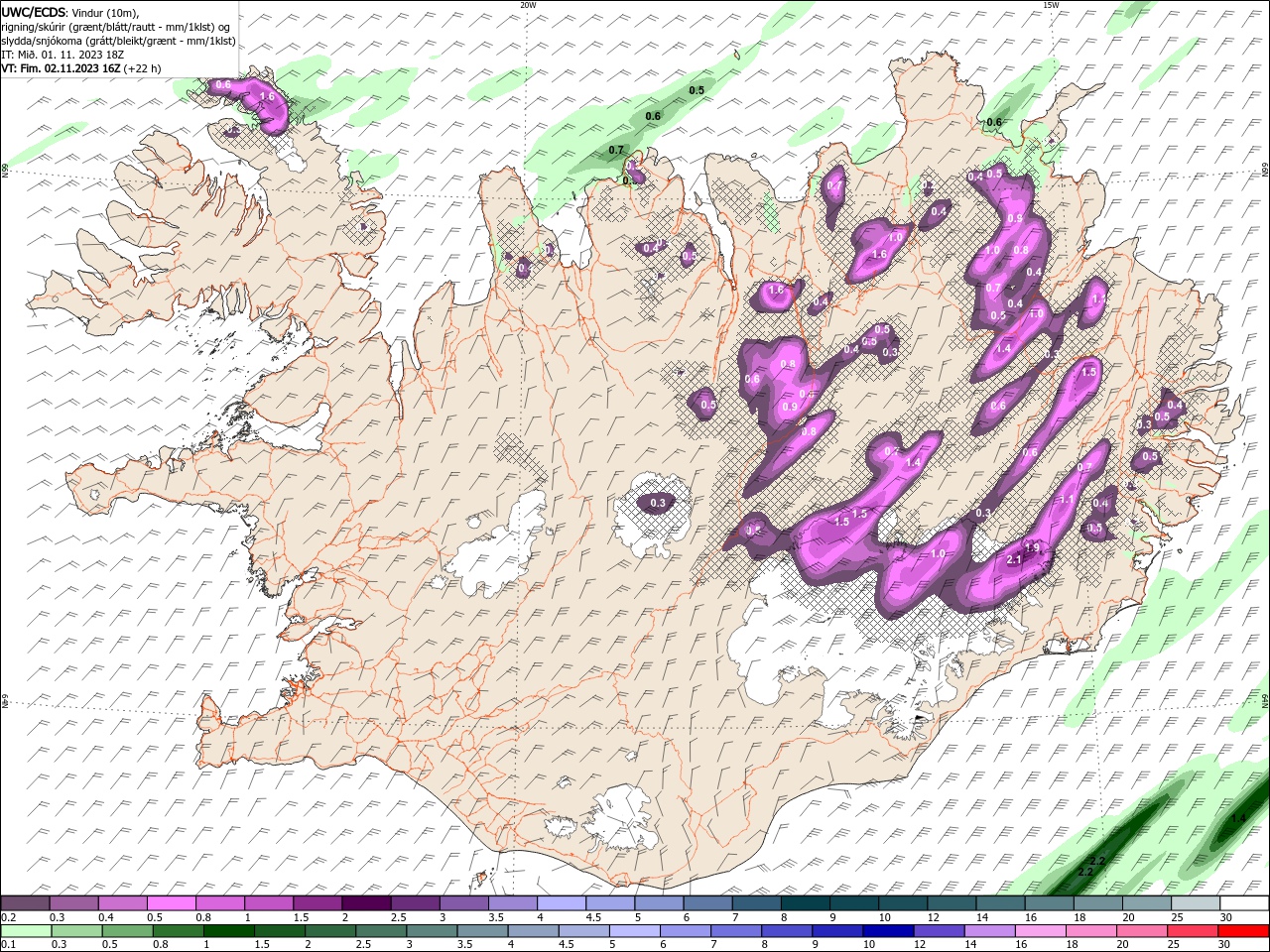Pick the dark purple snow swatch between 2 and 2.5

(366, 903)
